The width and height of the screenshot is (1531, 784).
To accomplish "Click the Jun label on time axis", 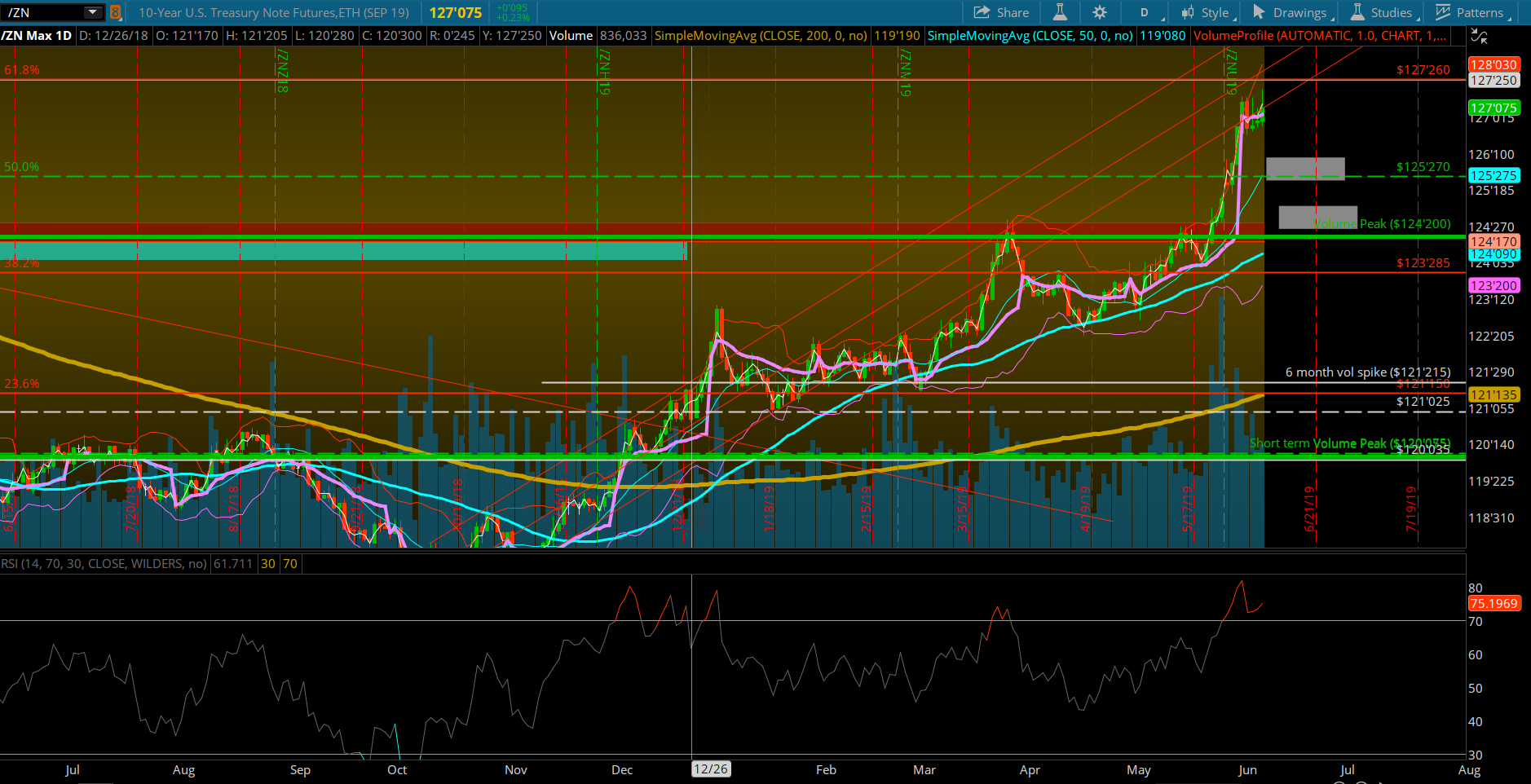I will (x=1247, y=770).
